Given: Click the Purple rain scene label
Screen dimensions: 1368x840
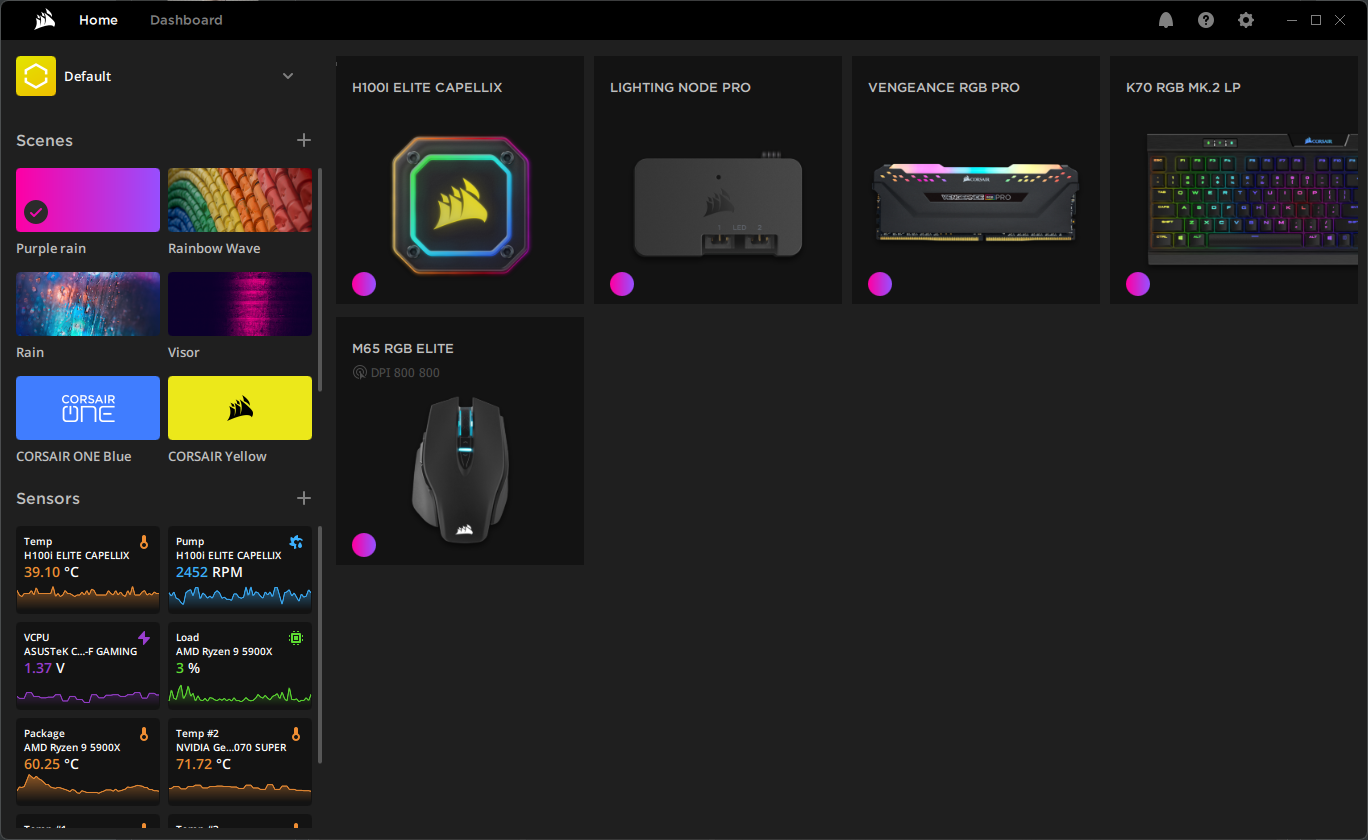Looking at the screenshot, I should pyautogui.click(x=51, y=249).
